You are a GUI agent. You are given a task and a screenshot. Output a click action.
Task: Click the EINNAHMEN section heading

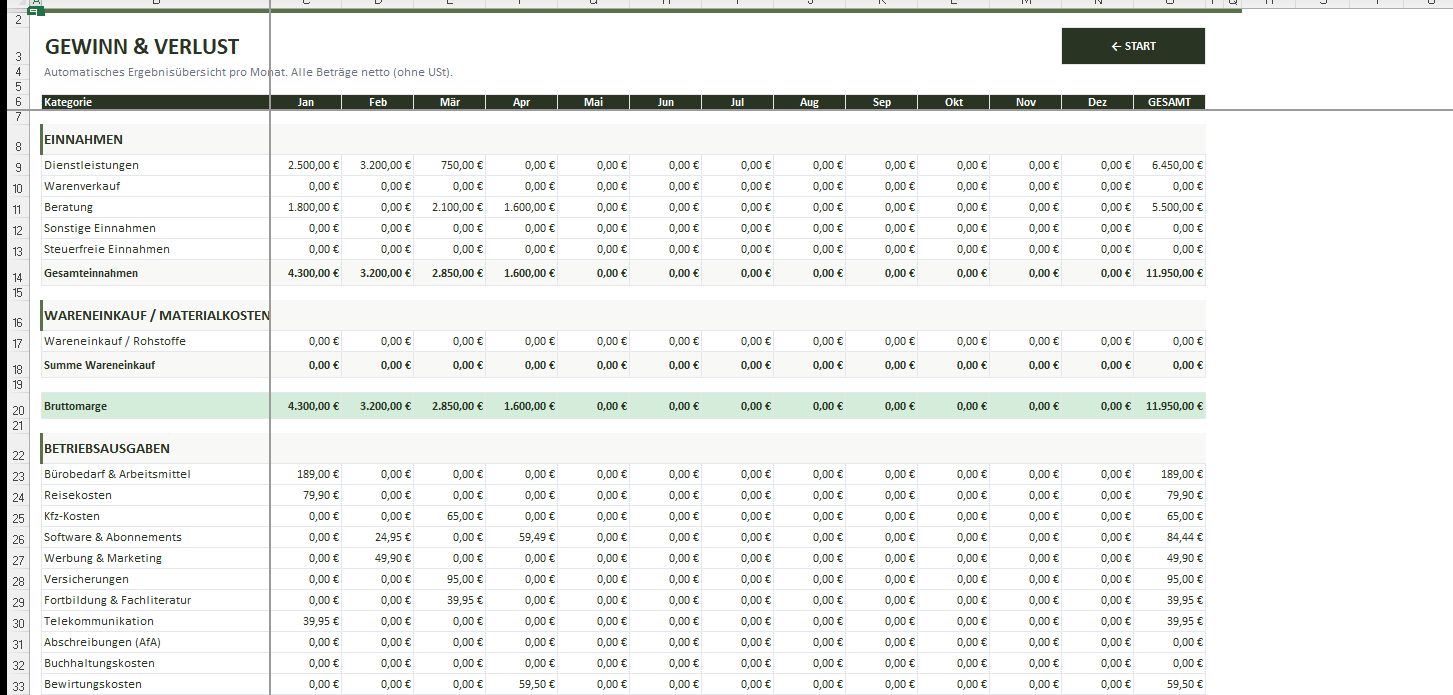84,140
